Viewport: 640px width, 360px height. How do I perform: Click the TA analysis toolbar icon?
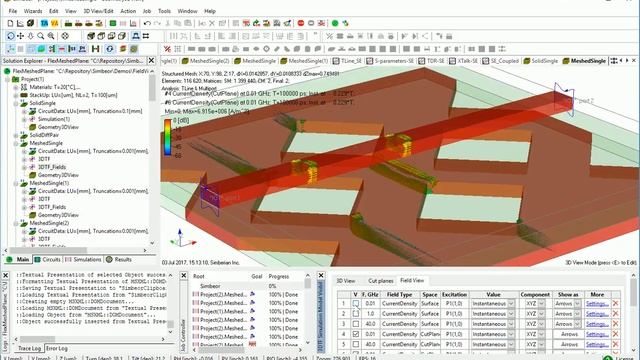[x=44, y=23]
